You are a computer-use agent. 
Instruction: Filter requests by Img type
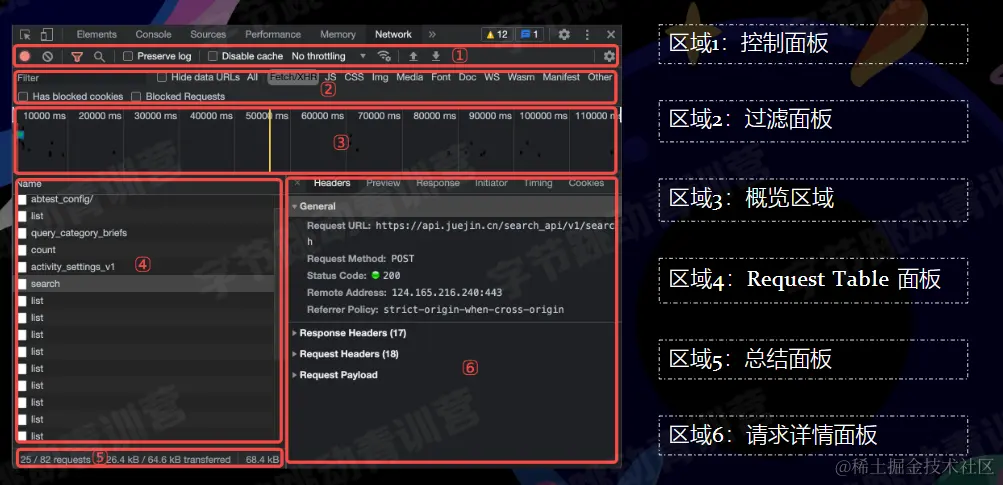(380, 77)
